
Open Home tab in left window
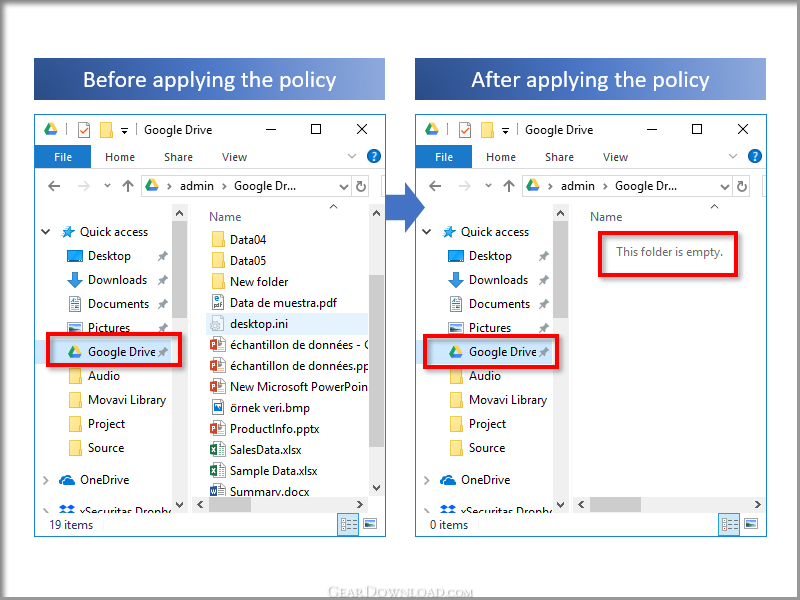pyautogui.click(x=120, y=157)
